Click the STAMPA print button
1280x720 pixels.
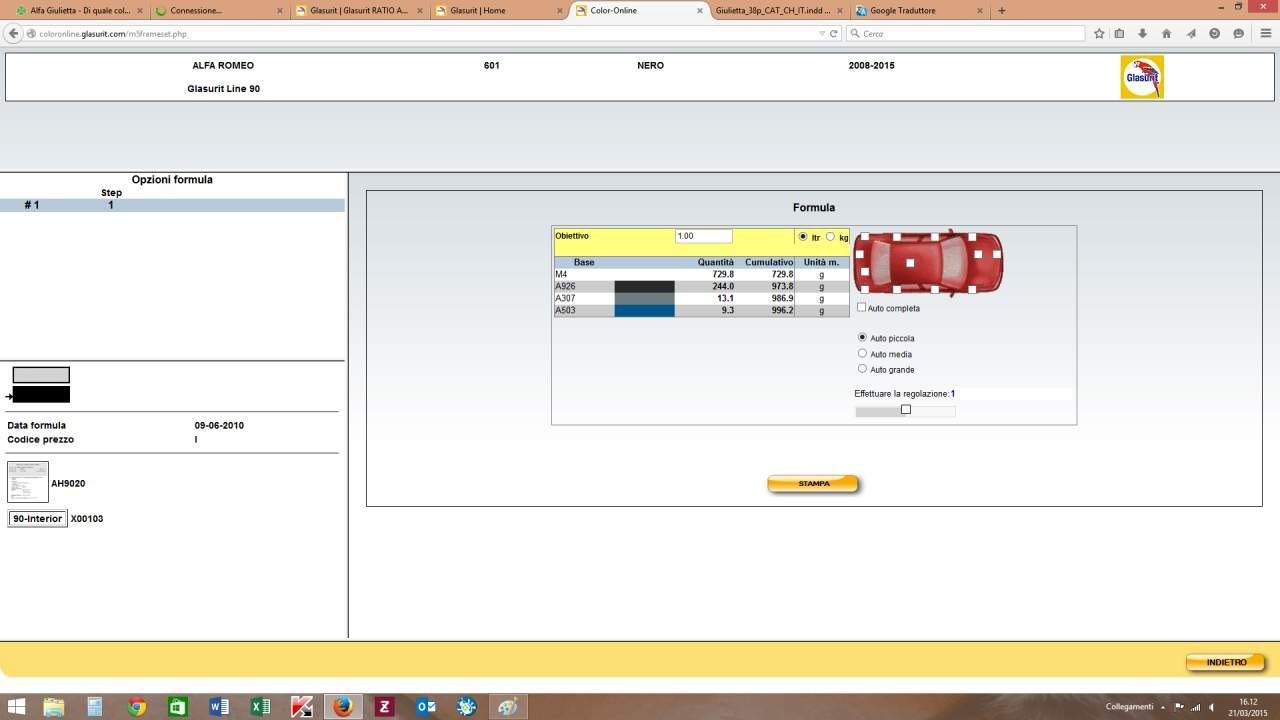tap(813, 484)
